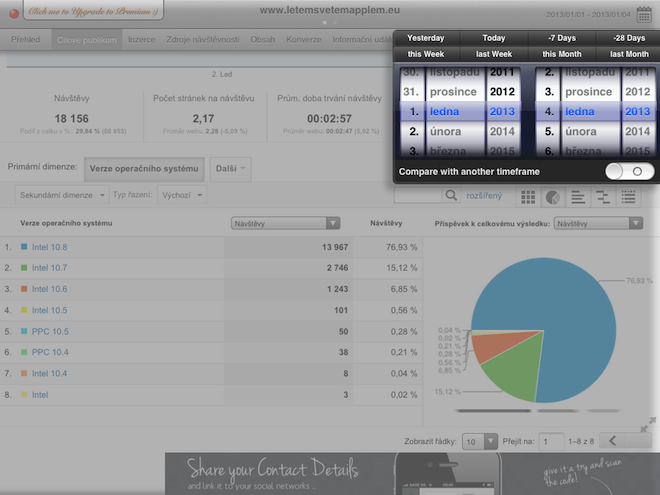Click Verze operačního systému dimension button

click(144, 169)
